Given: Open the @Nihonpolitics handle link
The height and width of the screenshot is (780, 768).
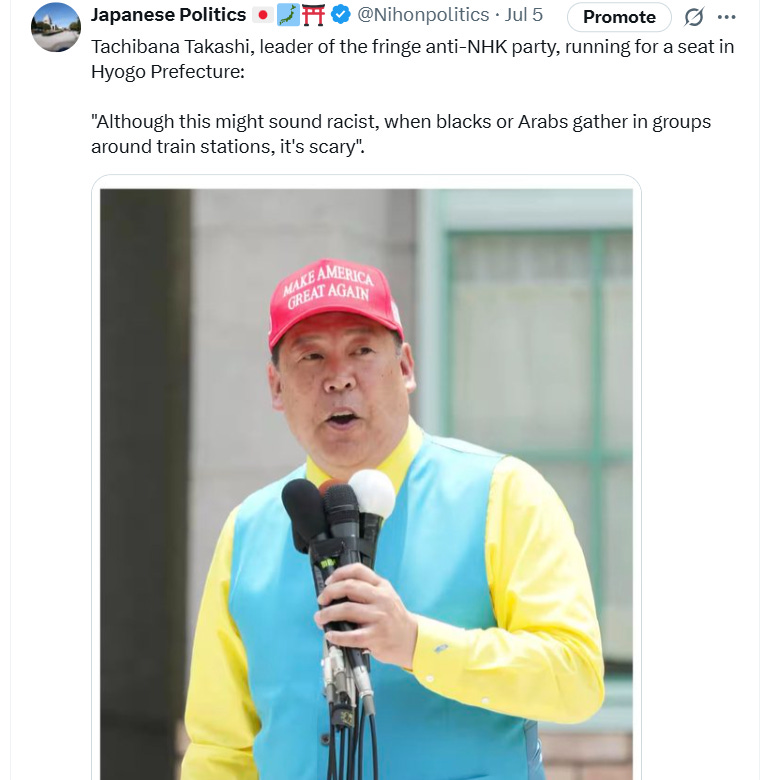Looking at the screenshot, I should (x=423, y=15).
